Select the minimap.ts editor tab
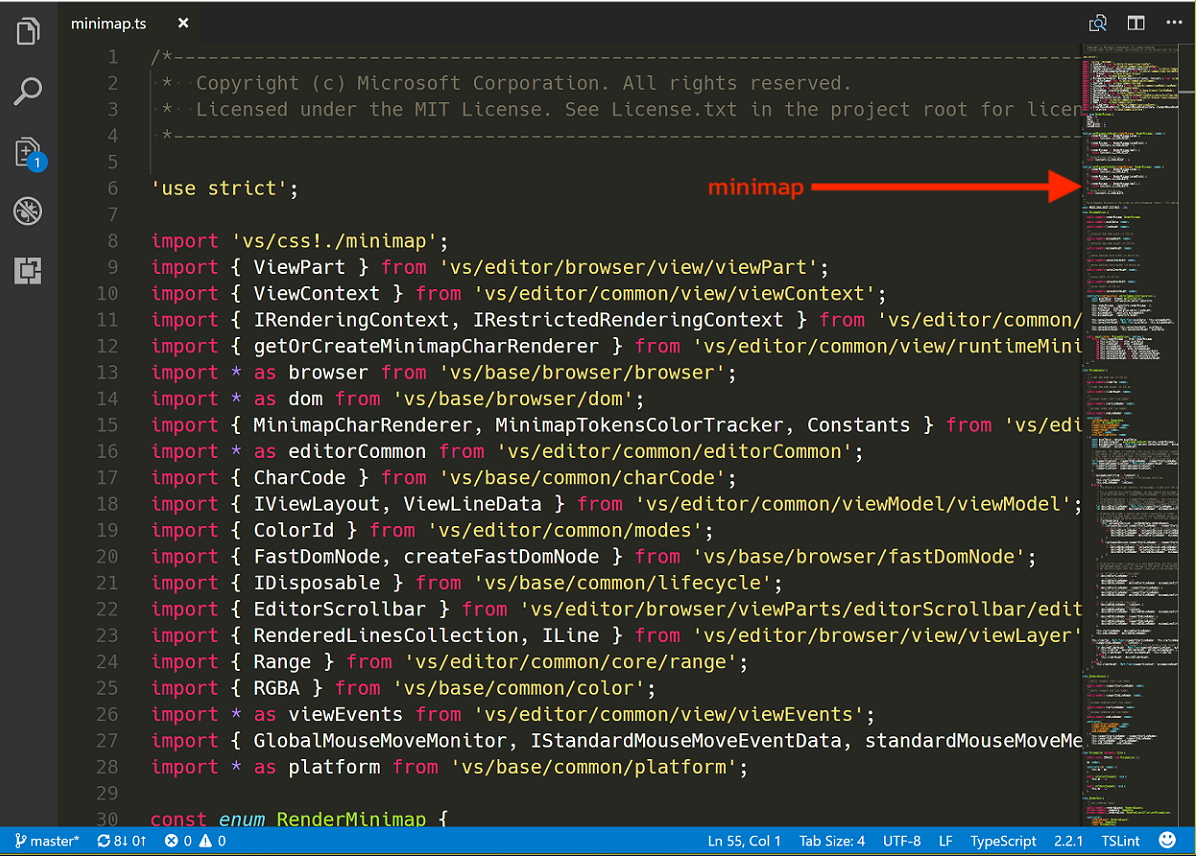 click(x=110, y=22)
